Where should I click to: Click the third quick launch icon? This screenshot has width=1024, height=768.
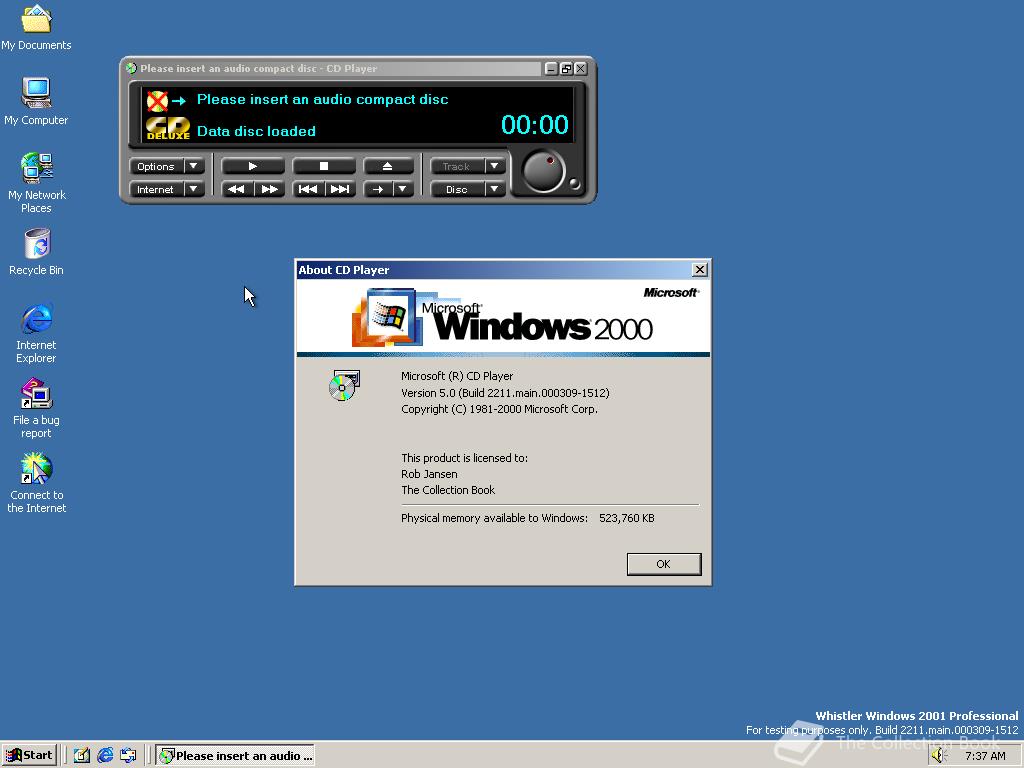pyautogui.click(x=128, y=756)
